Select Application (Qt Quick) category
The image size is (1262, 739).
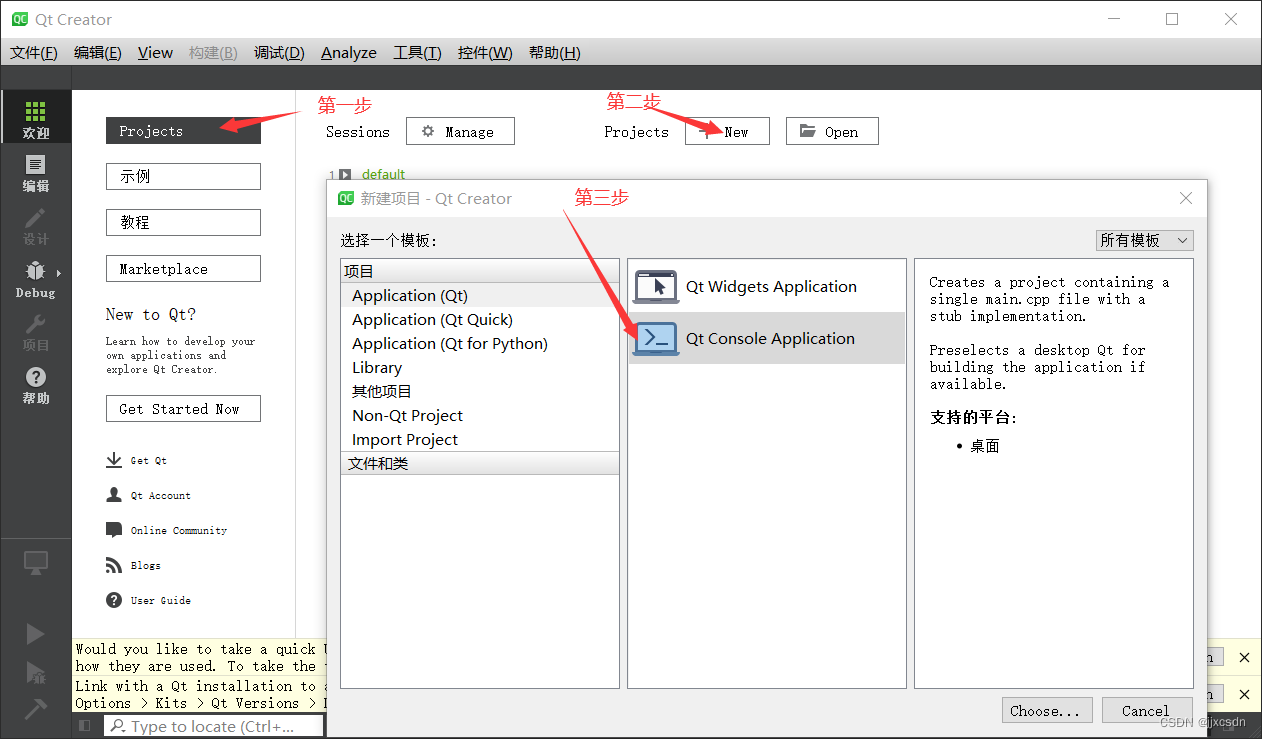click(480, 319)
